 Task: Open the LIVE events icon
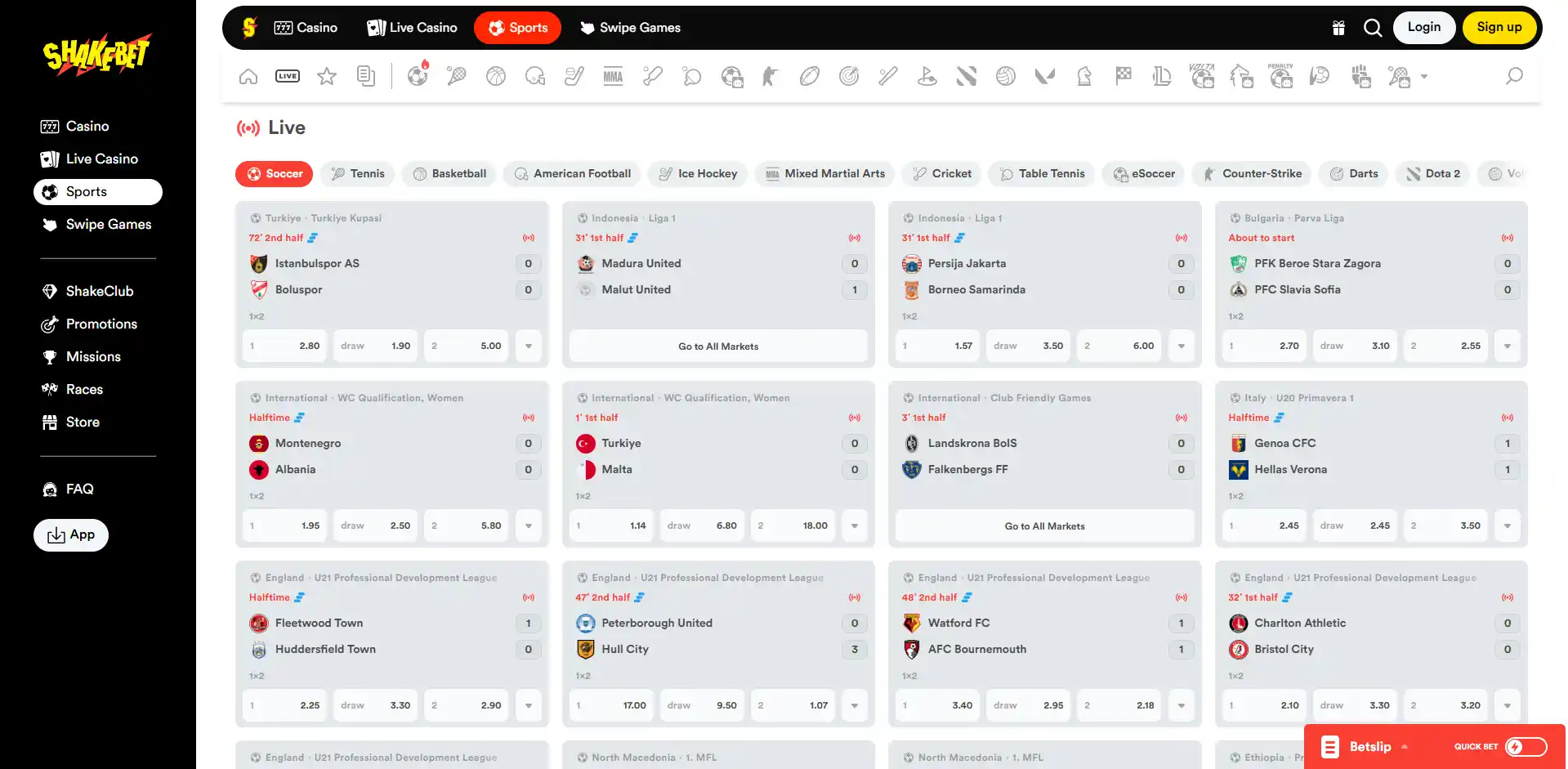pyautogui.click(x=288, y=77)
